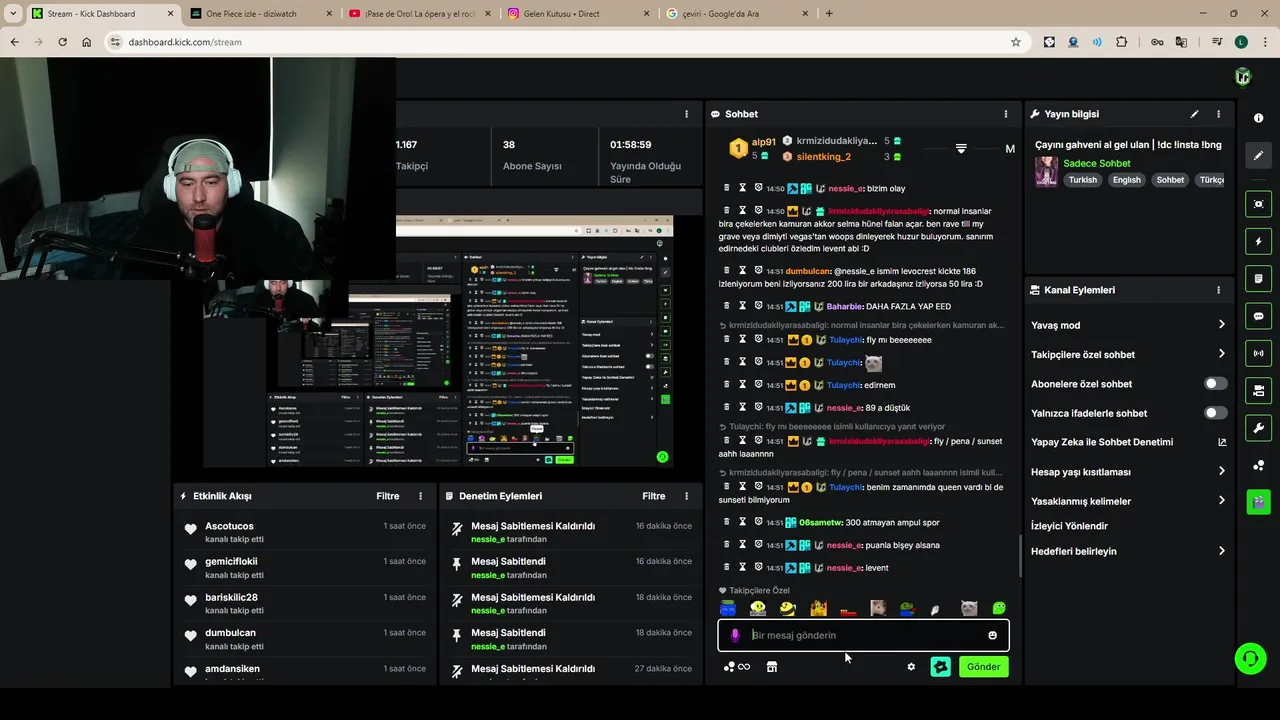Image resolution: width=1280 pixels, height=720 pixels.
Task: Open Etkinlik Akışı three-dot menu
Action: click(x=420, y=496)
